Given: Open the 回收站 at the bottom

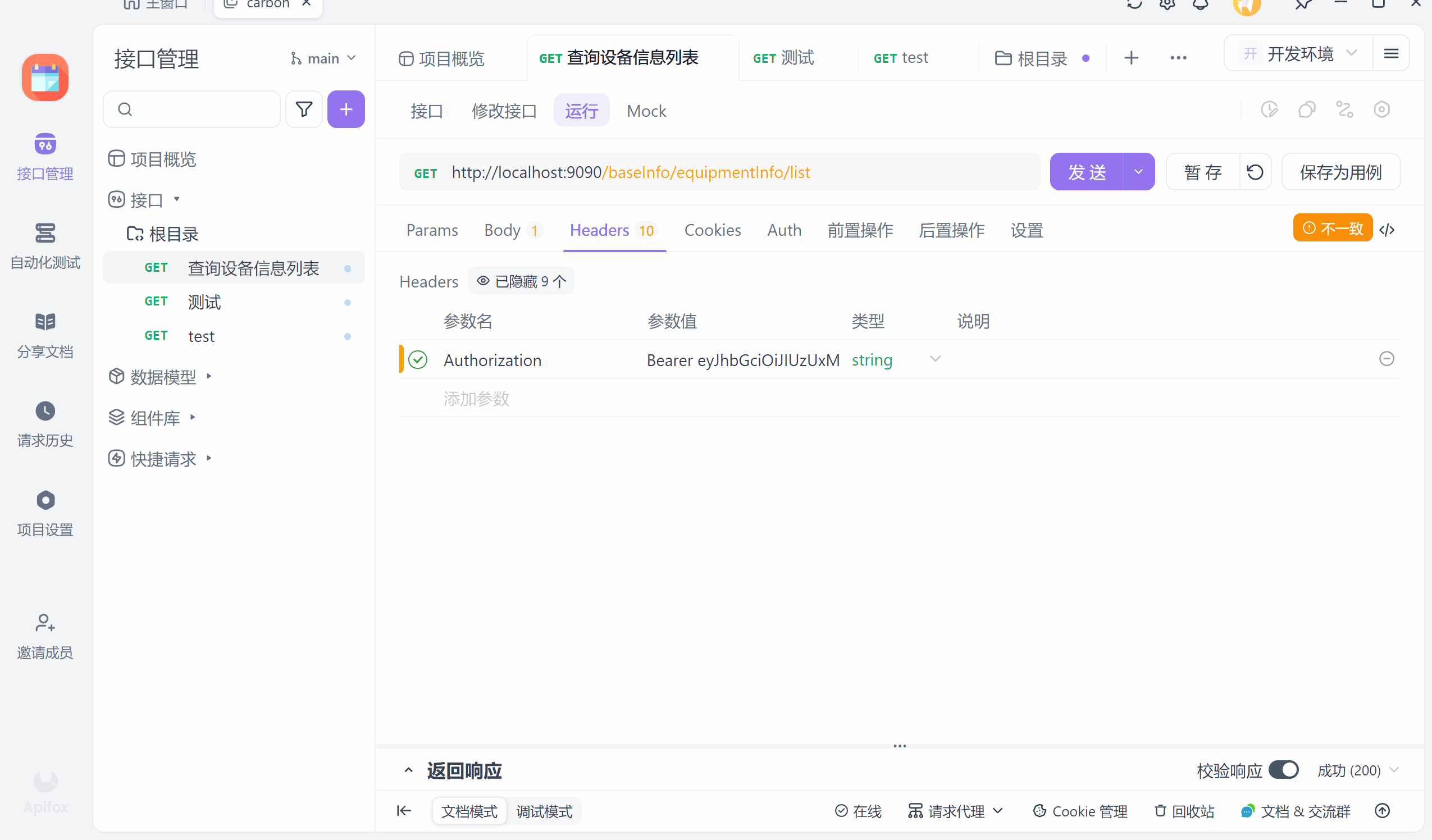Looking at the screenshot, I should pos(1184,811).
